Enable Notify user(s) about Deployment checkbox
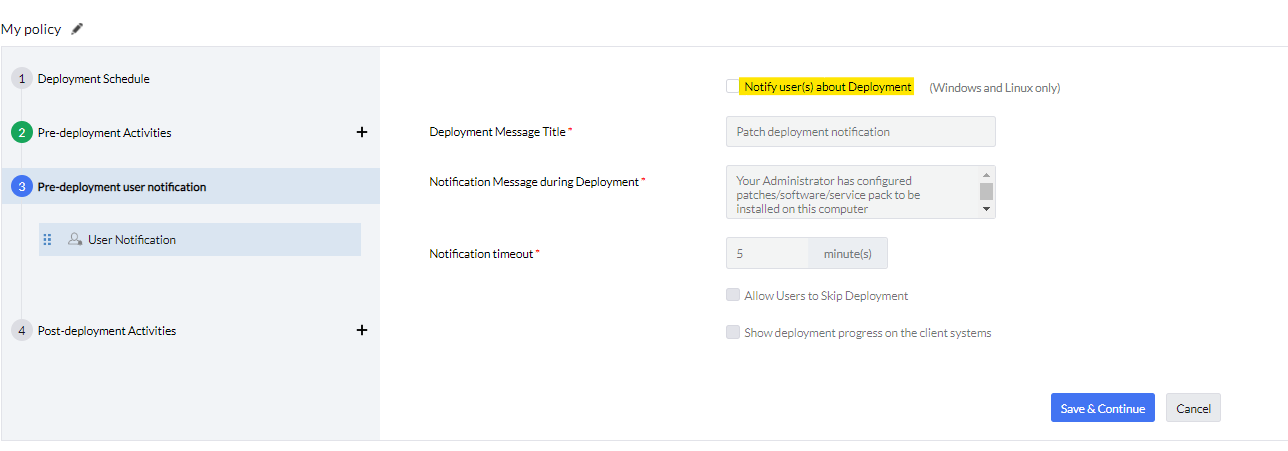 [733, 87]
